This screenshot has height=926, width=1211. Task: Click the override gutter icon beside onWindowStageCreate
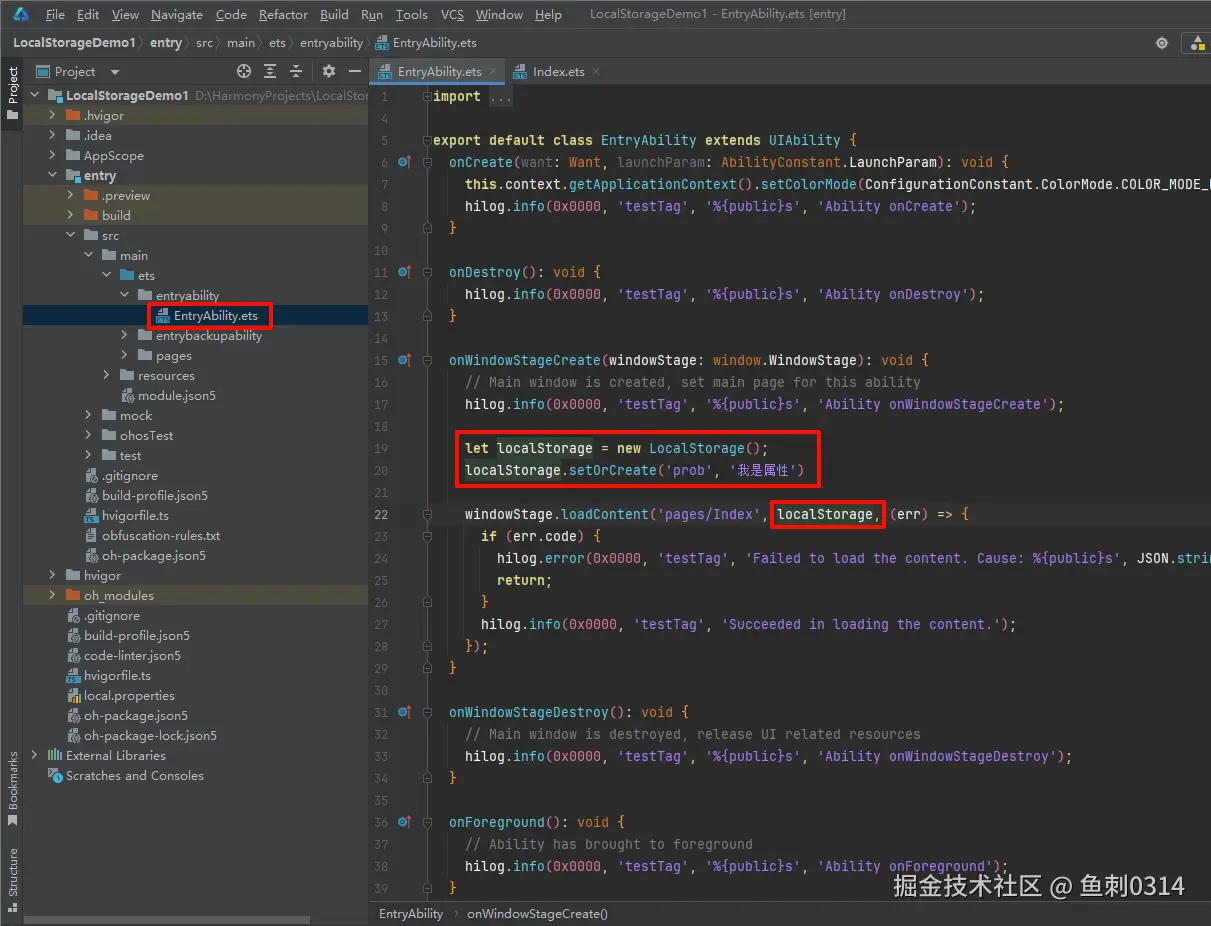tap(404, 360)
